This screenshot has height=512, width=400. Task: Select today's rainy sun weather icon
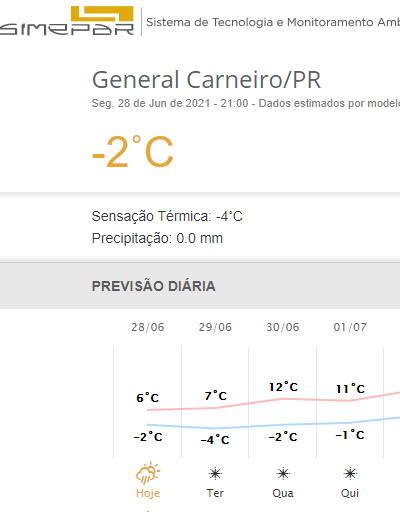148,473
